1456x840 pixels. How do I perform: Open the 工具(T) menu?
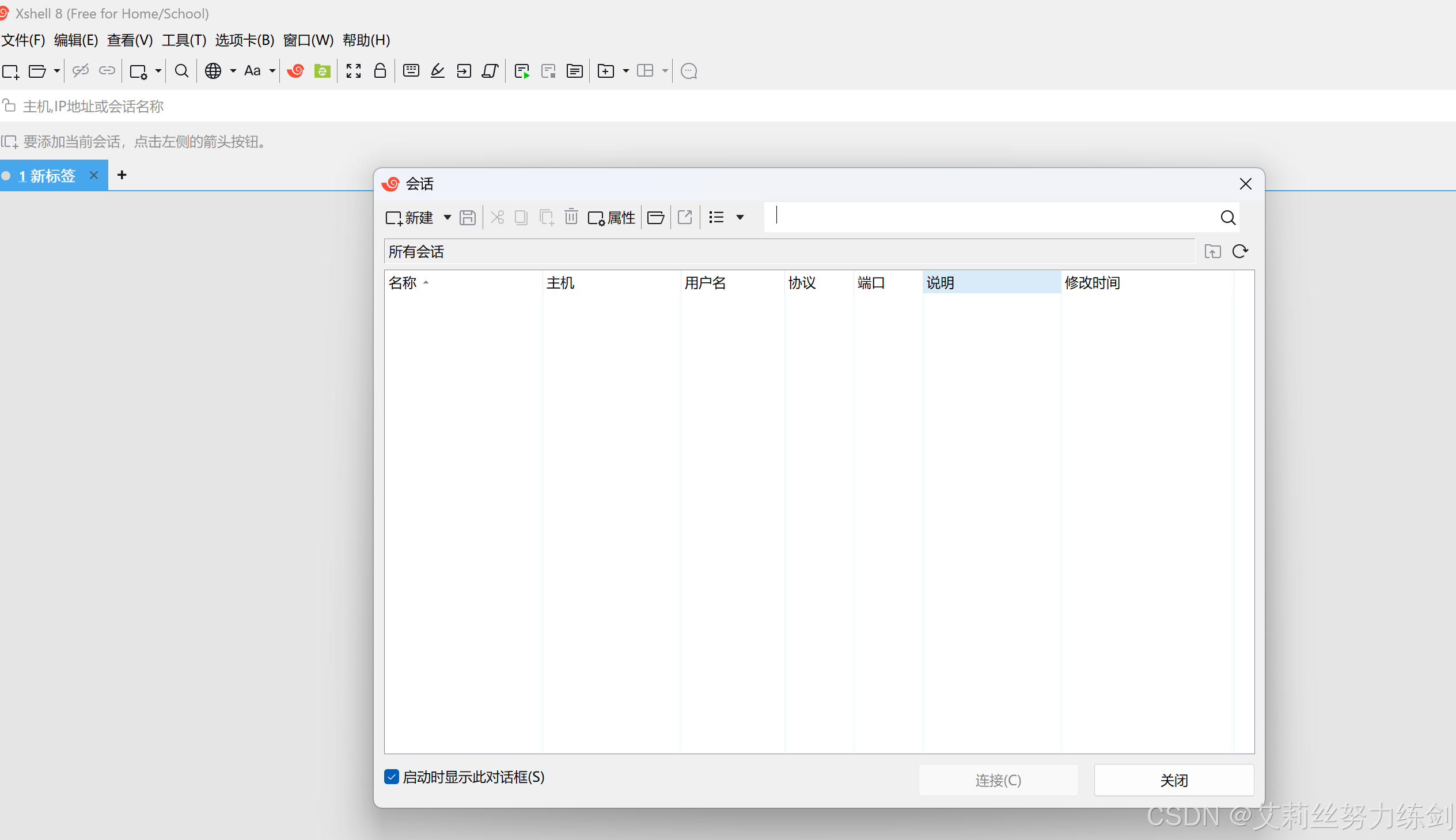click(184, 40)
